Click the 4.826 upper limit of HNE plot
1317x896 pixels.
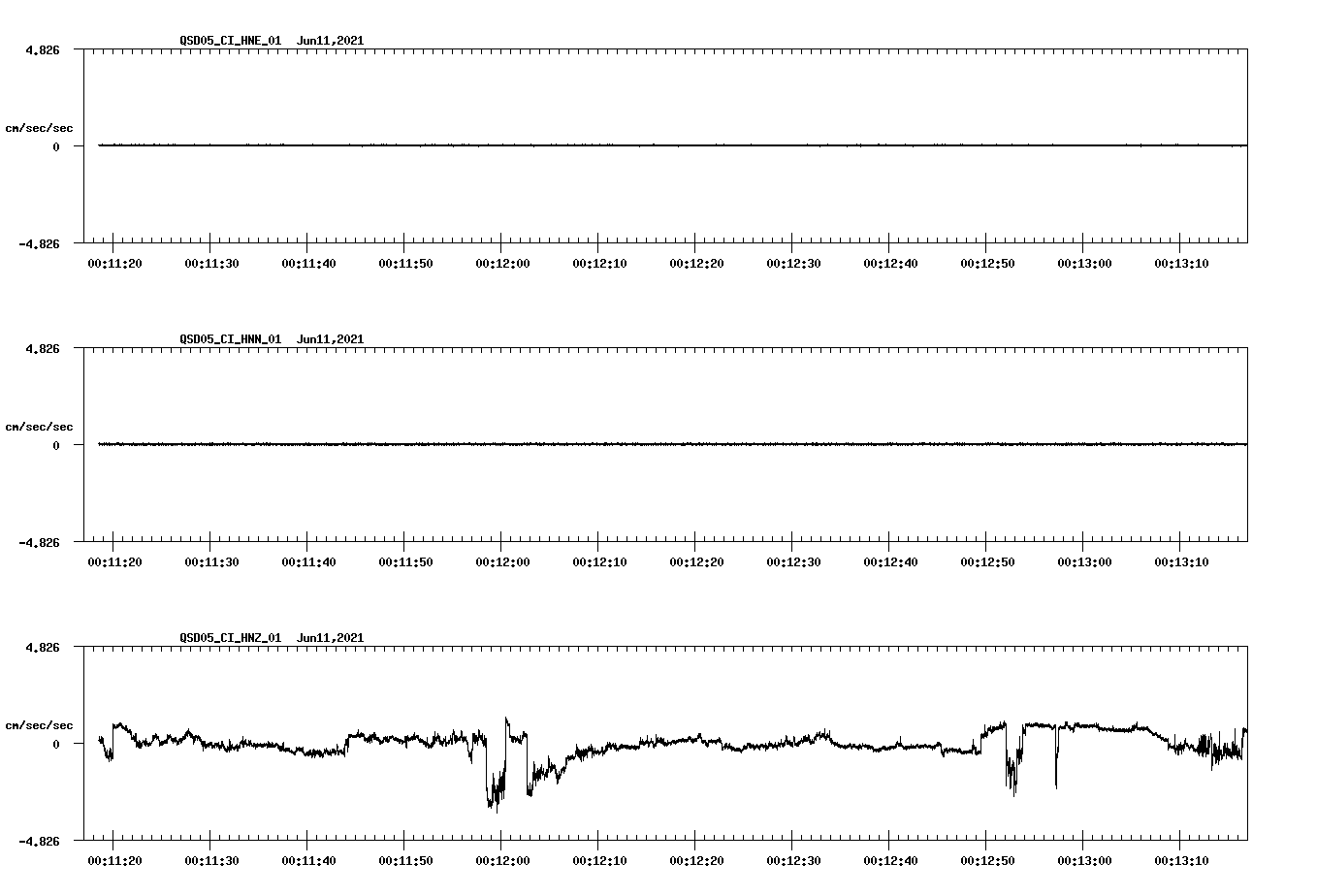(x=43, y=49)
